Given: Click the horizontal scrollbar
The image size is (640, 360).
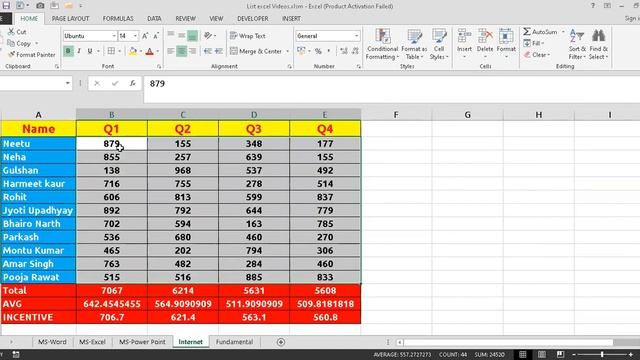Looking at the screenshot, I should click(x=508, y=342).
